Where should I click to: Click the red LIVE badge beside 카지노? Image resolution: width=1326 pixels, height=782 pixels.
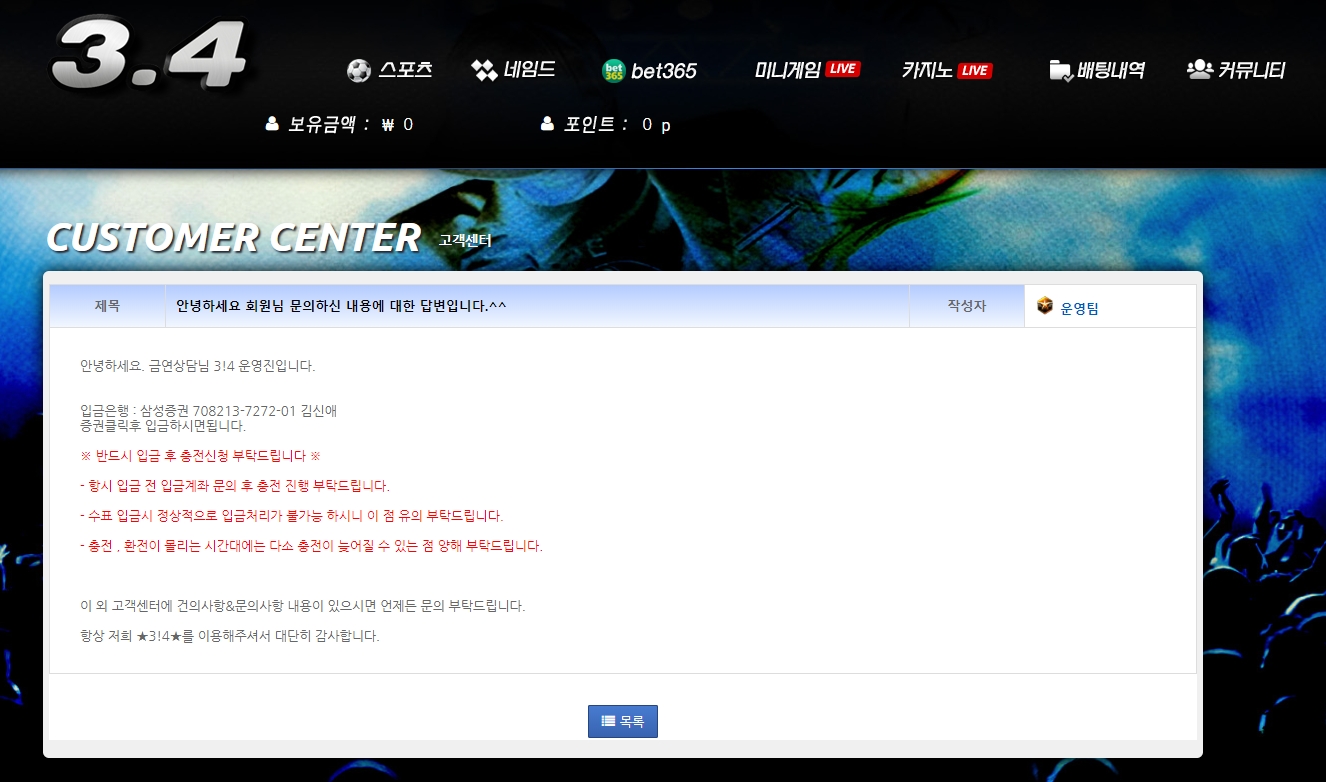(x=975, y=71)
